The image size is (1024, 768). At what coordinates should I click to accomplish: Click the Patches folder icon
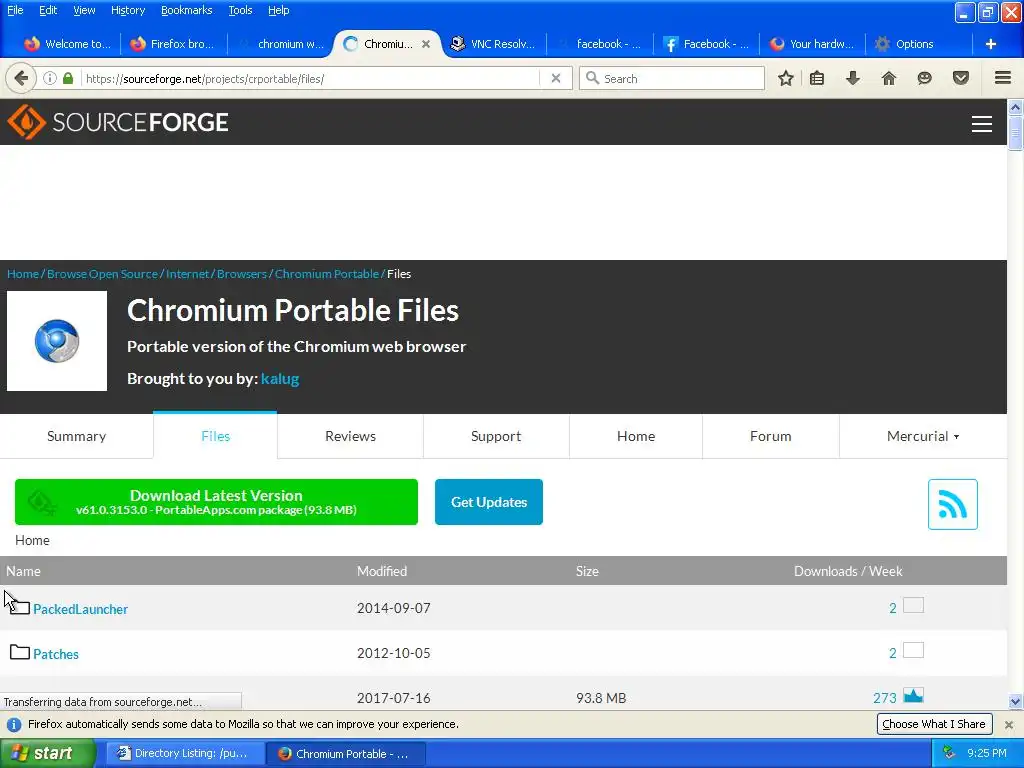click(x=20, y=652)
